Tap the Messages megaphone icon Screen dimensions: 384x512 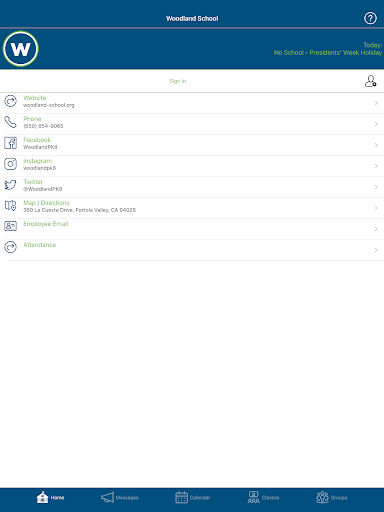pos(107,497)
